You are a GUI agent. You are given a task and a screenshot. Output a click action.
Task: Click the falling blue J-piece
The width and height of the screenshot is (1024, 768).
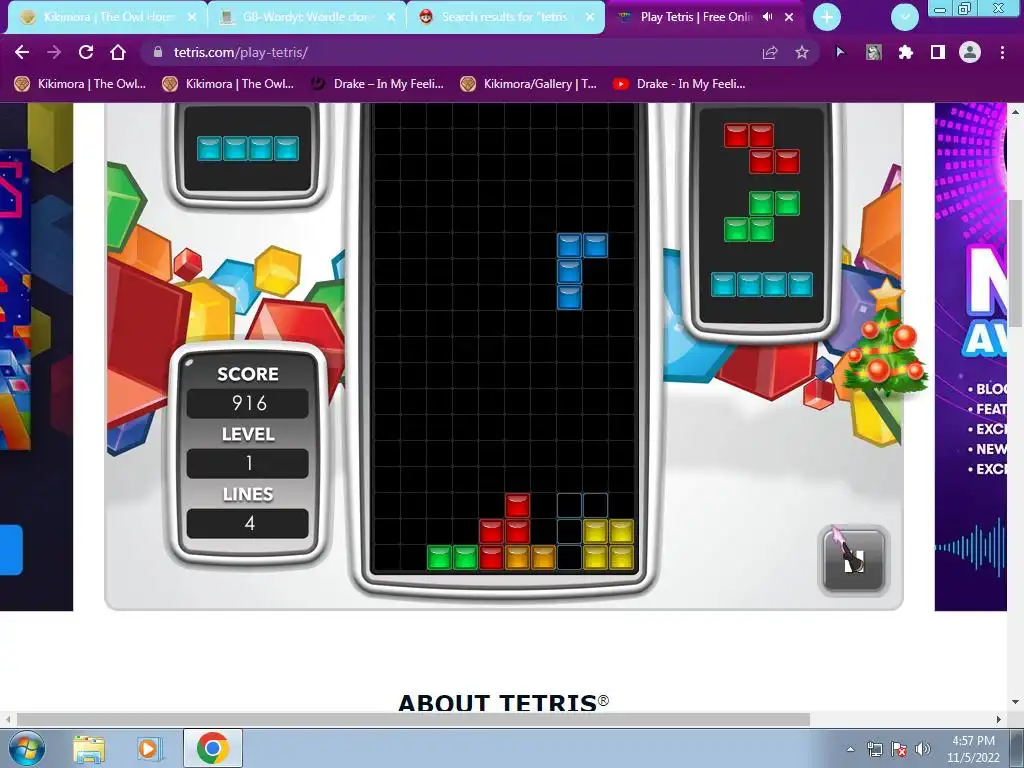tap(569, 271)
